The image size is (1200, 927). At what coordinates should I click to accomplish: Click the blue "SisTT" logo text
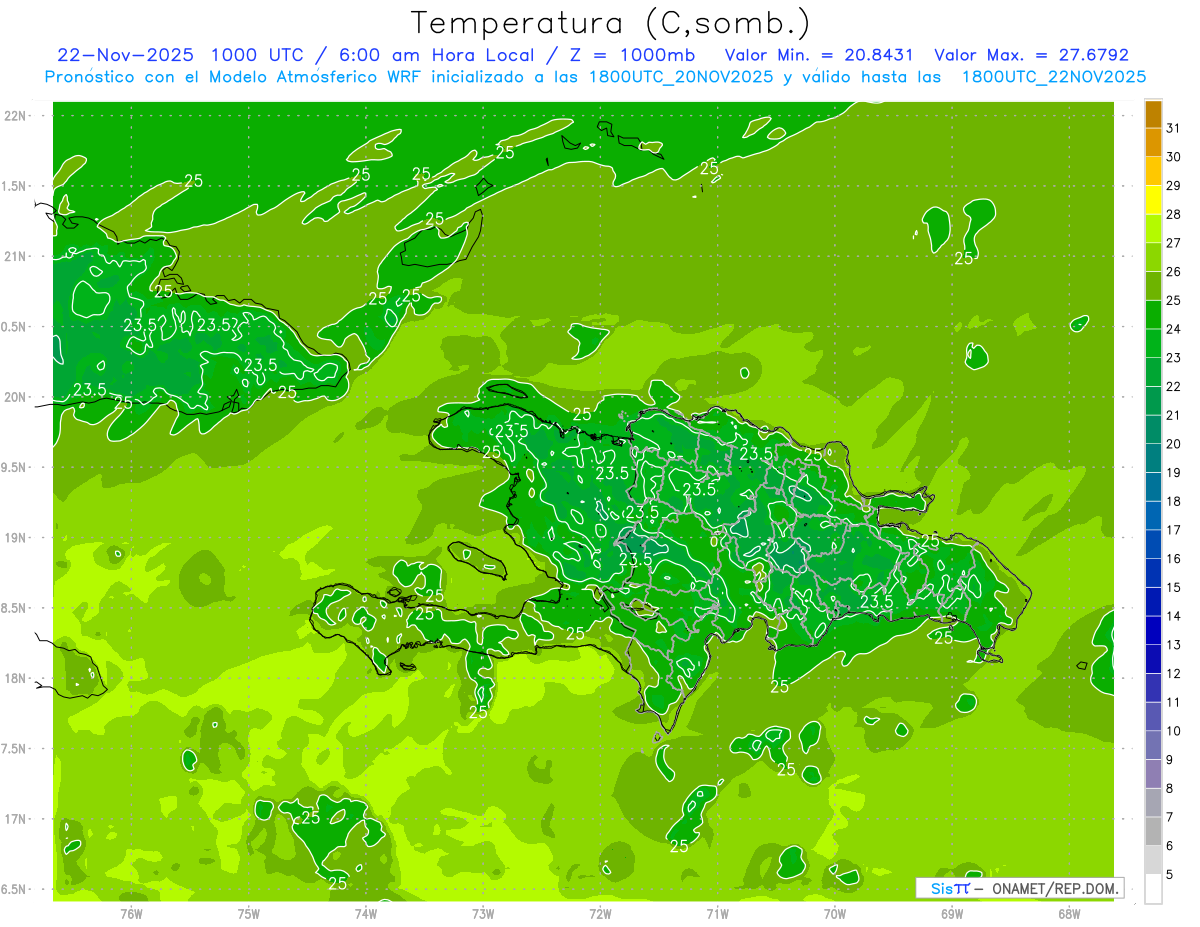coord(950,888)
